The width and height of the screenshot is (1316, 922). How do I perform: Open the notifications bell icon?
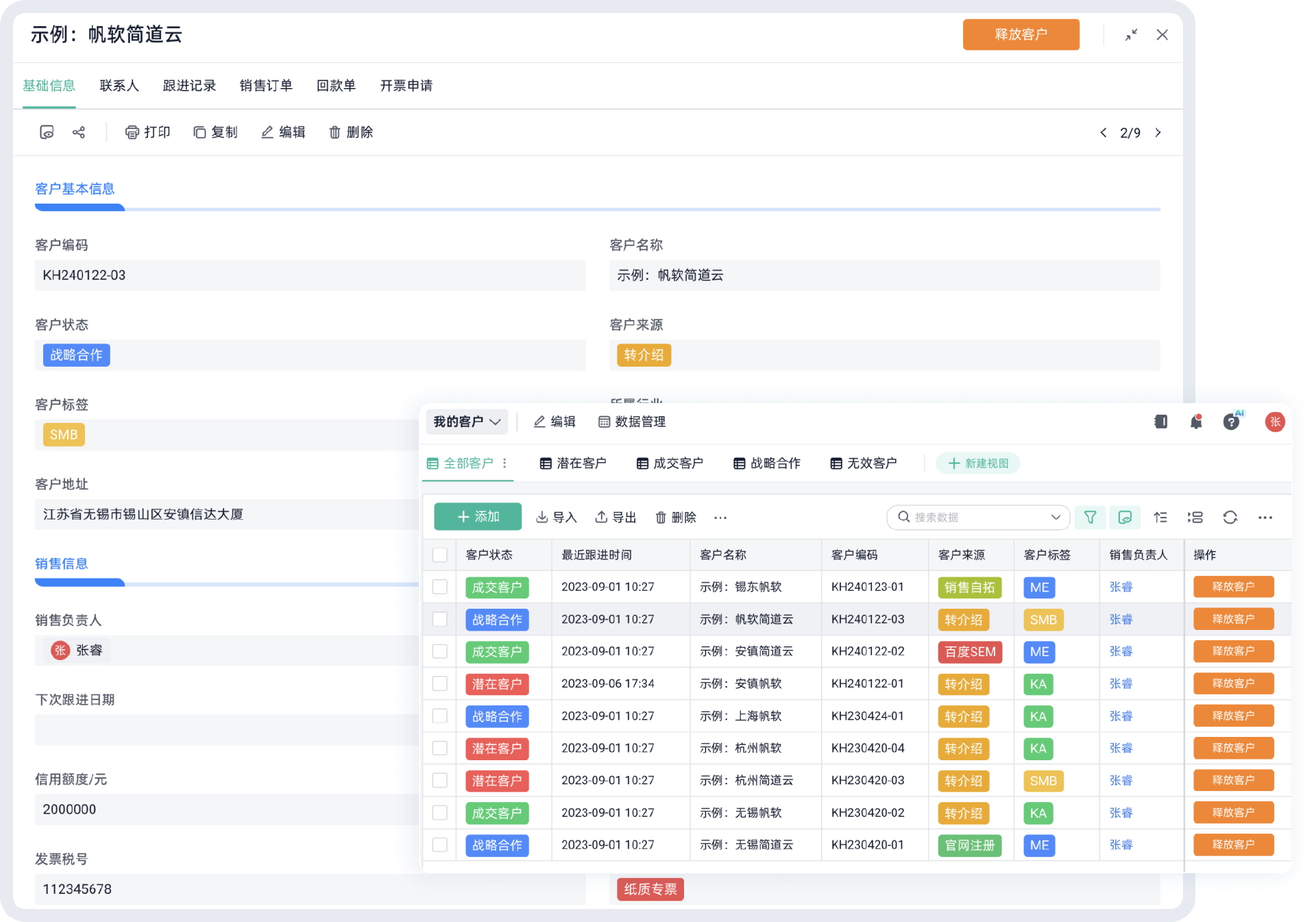point(1196,422)
